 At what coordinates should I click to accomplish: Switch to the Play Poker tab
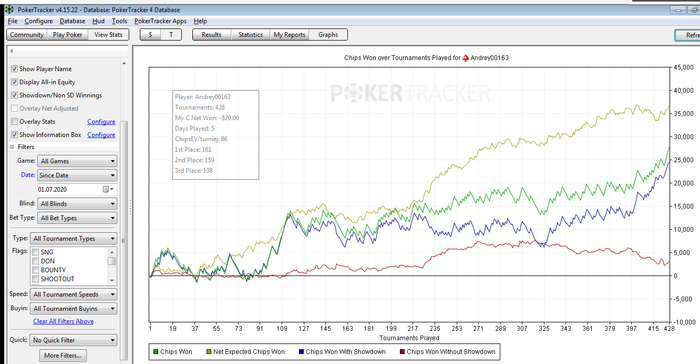pos(67,35)
